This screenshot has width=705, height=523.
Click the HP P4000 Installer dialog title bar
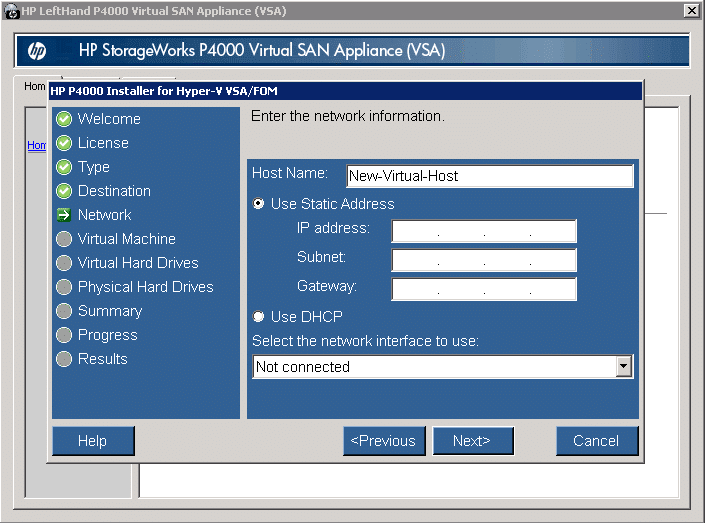(x=345, y=91)
